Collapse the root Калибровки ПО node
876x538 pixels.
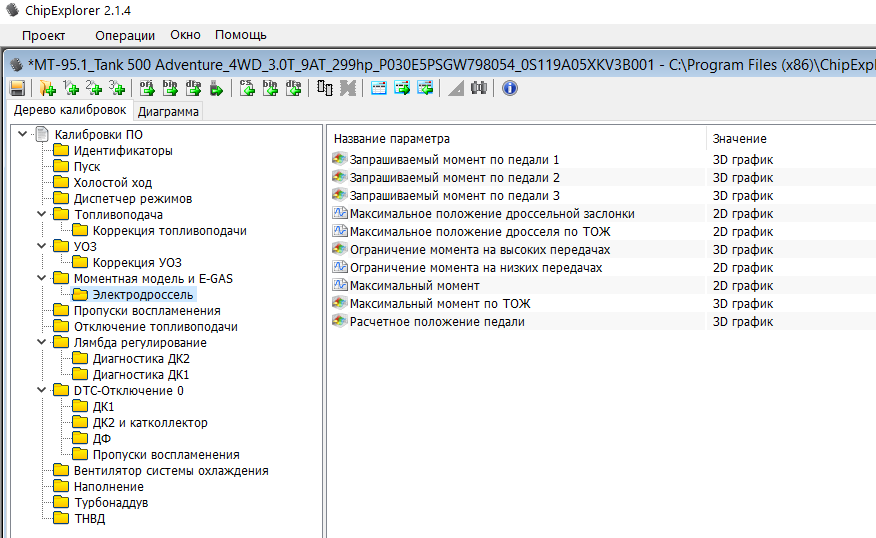(22, 134)
